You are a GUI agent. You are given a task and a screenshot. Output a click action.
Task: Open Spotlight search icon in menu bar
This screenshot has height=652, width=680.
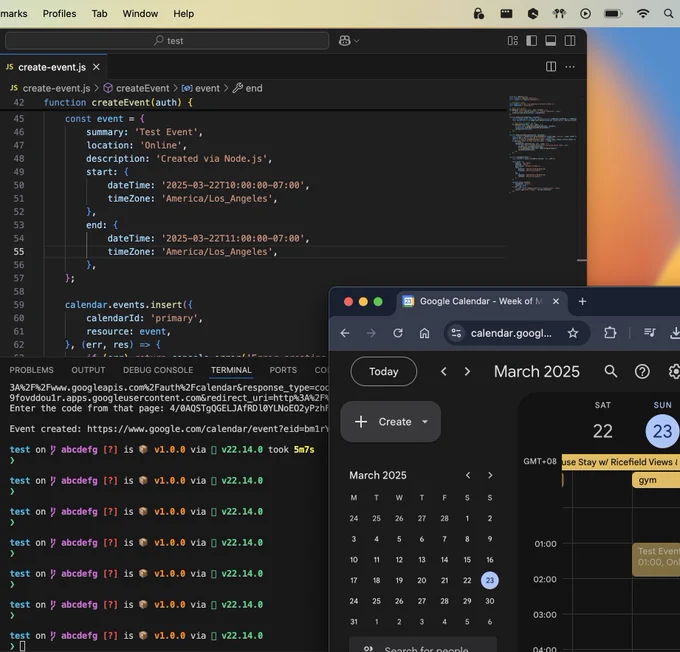pos(668,13)
